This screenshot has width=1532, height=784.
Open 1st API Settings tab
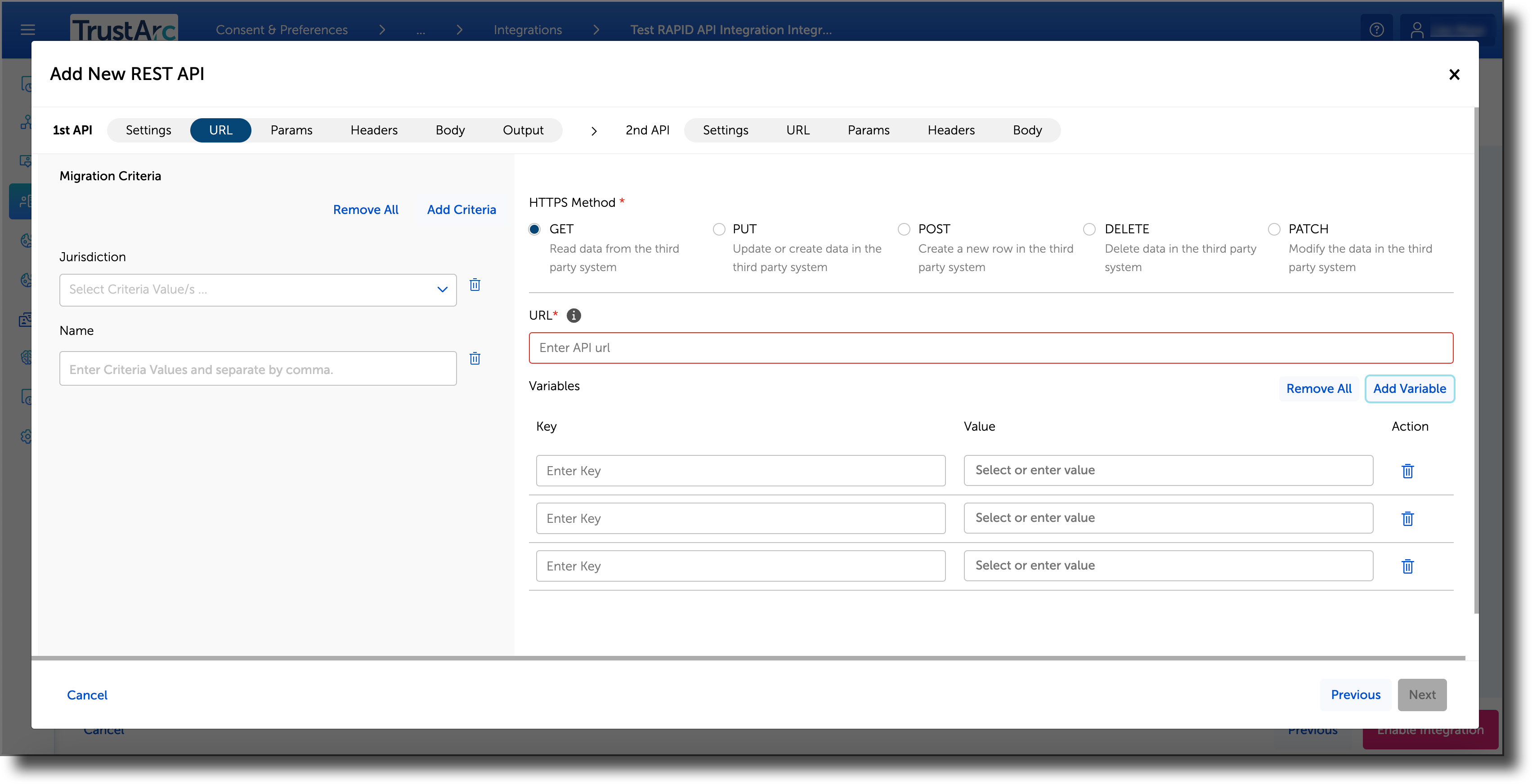[x=148, y=130]
